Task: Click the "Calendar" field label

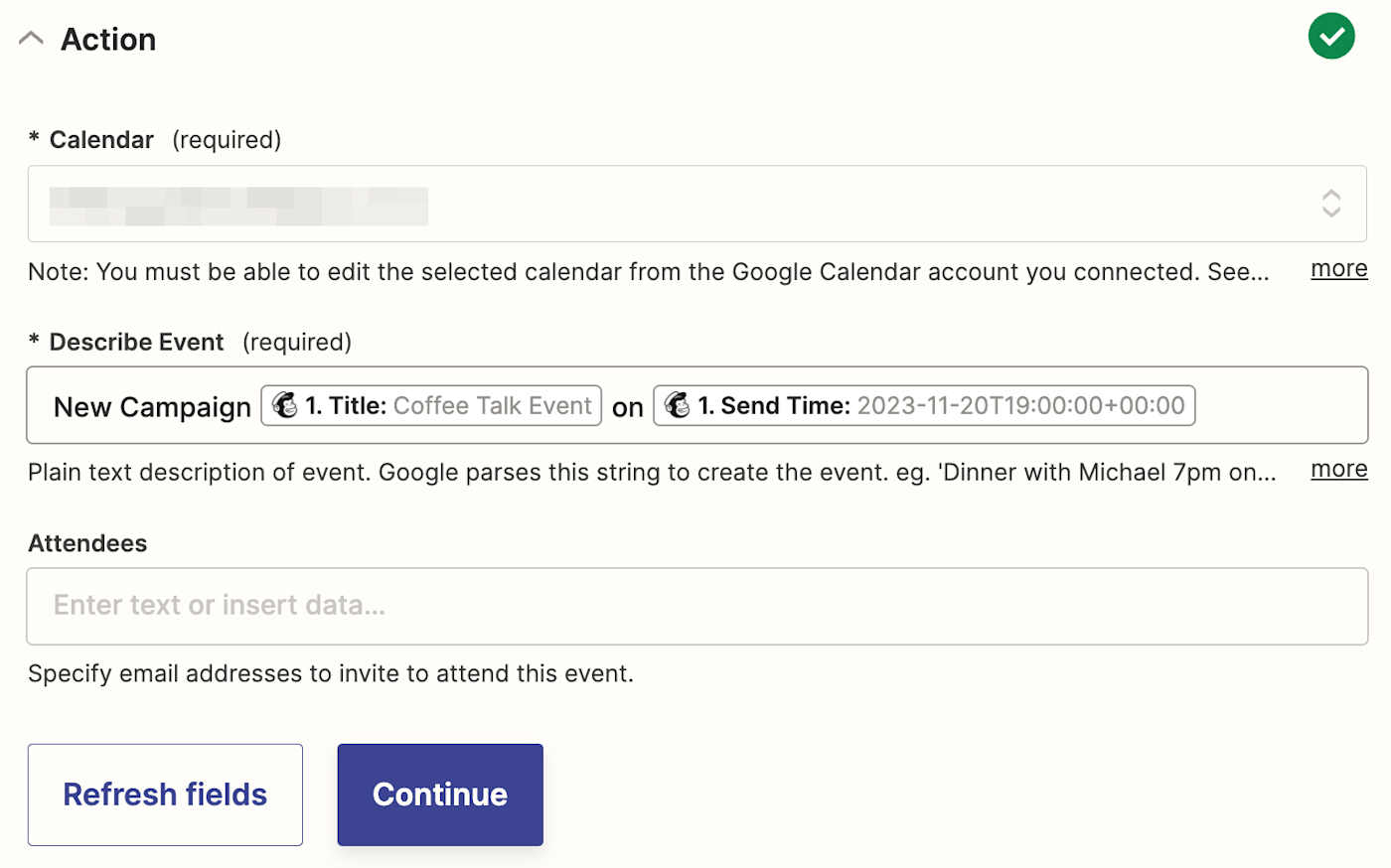Action: [101, 140]
